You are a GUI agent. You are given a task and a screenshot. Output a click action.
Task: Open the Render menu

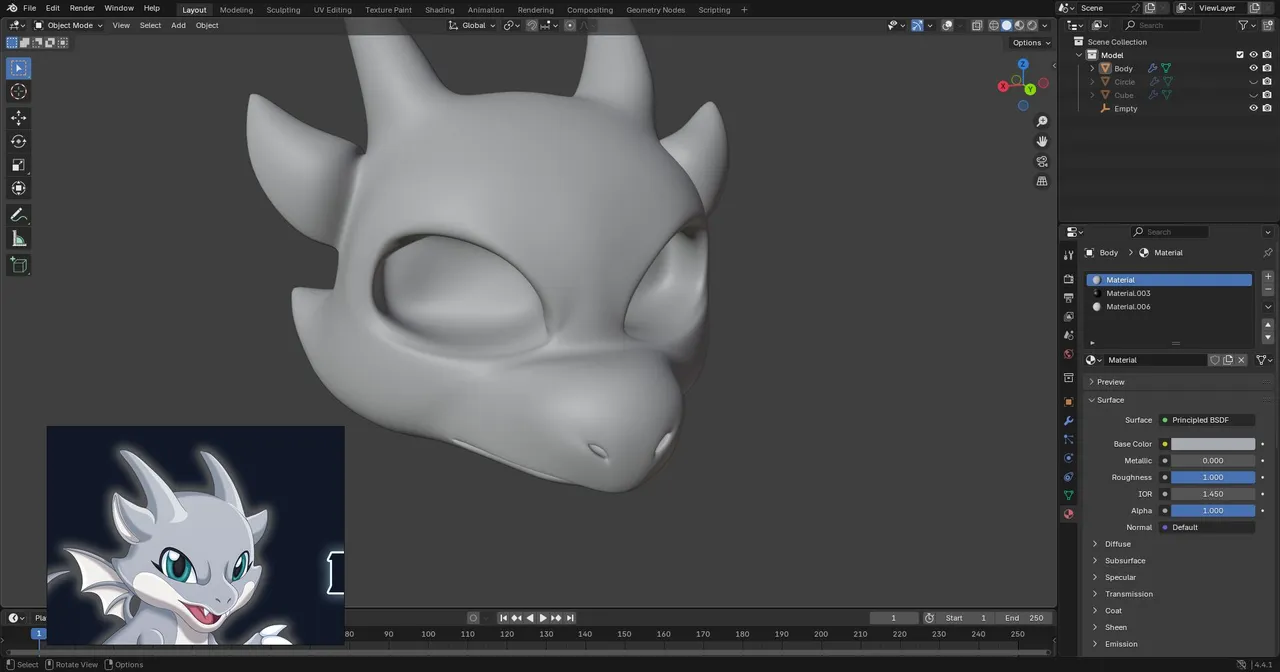tap(82, 8)
